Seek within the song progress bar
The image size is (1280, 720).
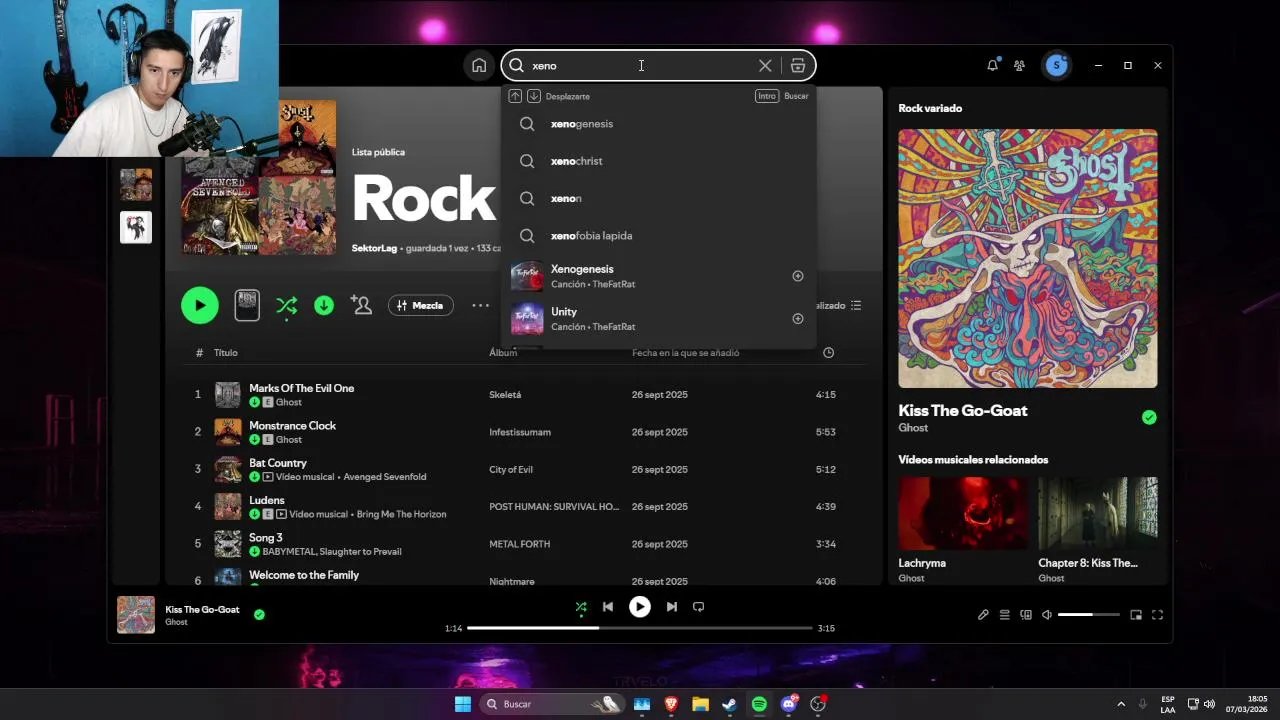click(640, 628)
